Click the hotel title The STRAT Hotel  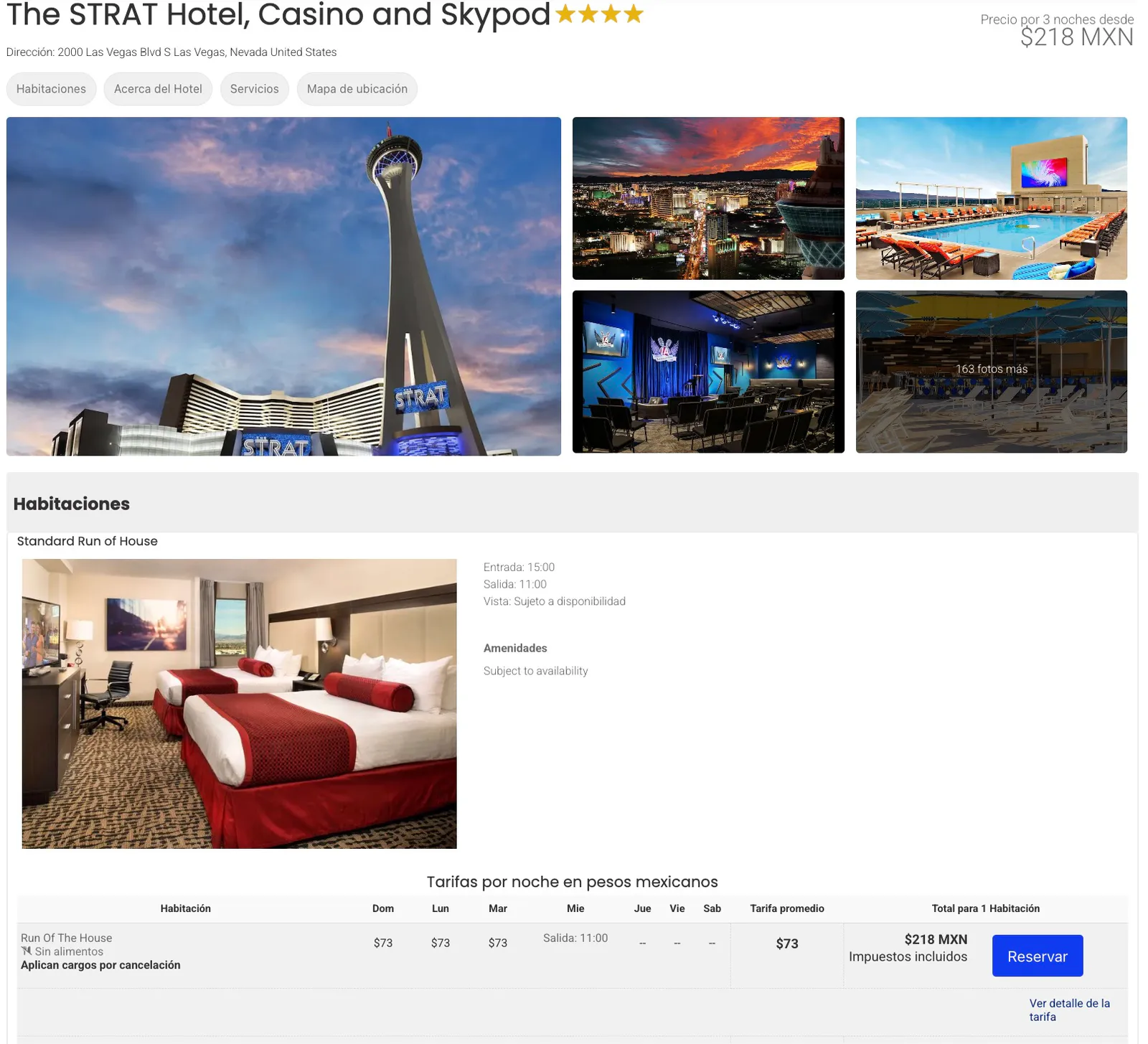[x=278, y=14]
